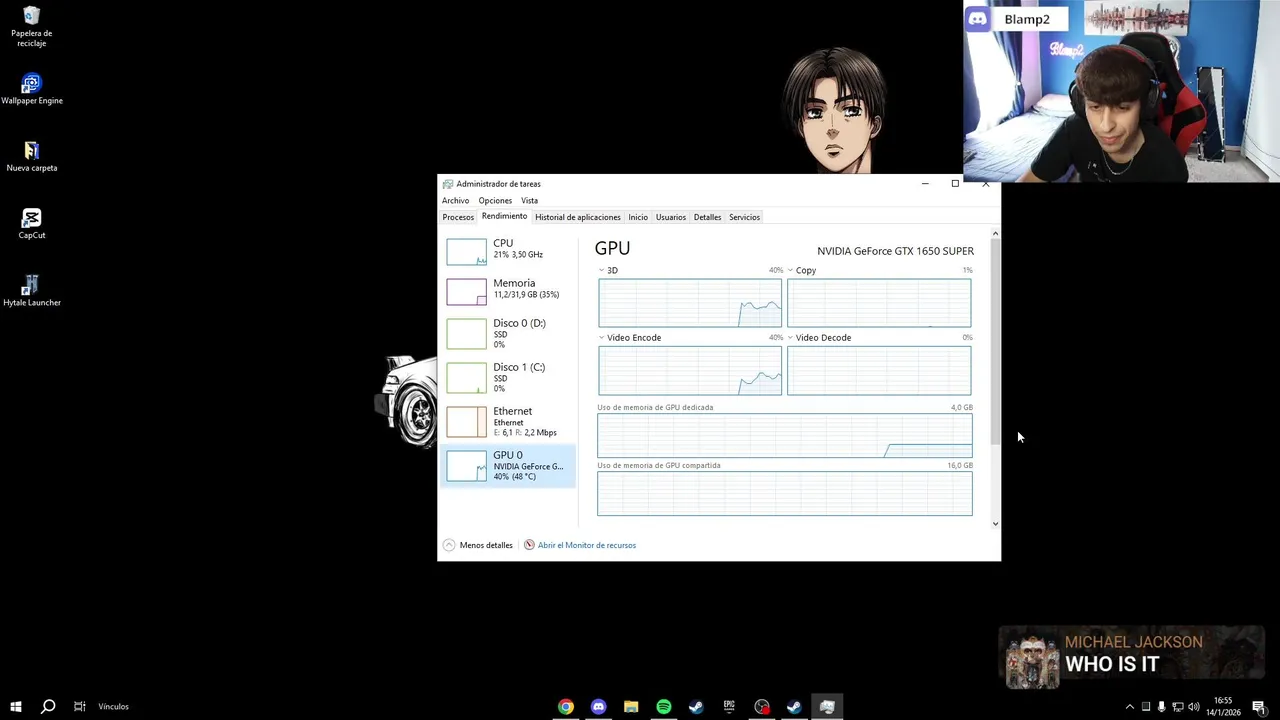Image resolution: width=1280 pixels, height=720 pixels.
Task: Minimize the Administrador de tareas window
Action: 925,183
